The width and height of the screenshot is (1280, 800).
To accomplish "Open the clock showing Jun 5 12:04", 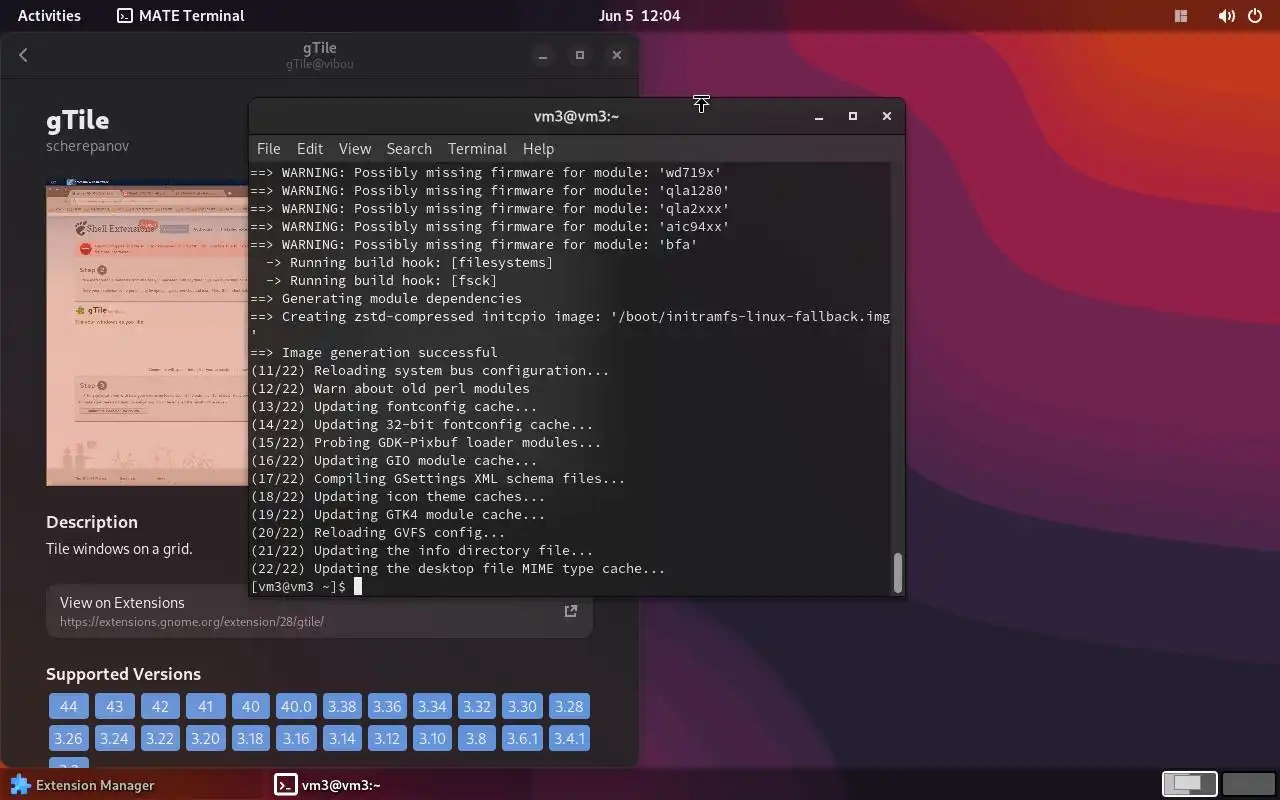I will click(639, 15).
